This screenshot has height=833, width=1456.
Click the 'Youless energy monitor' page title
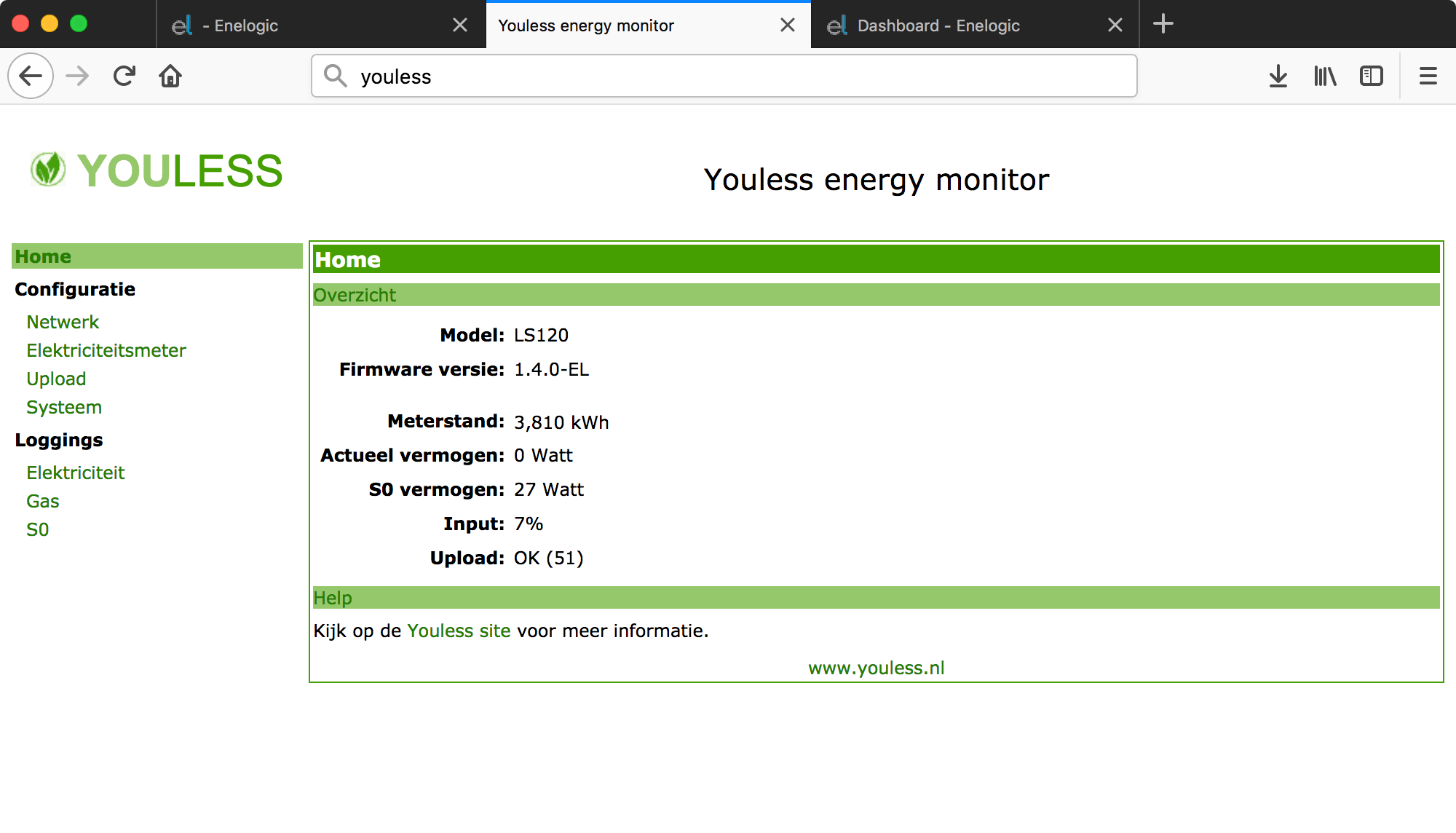[x=877, y=180]
